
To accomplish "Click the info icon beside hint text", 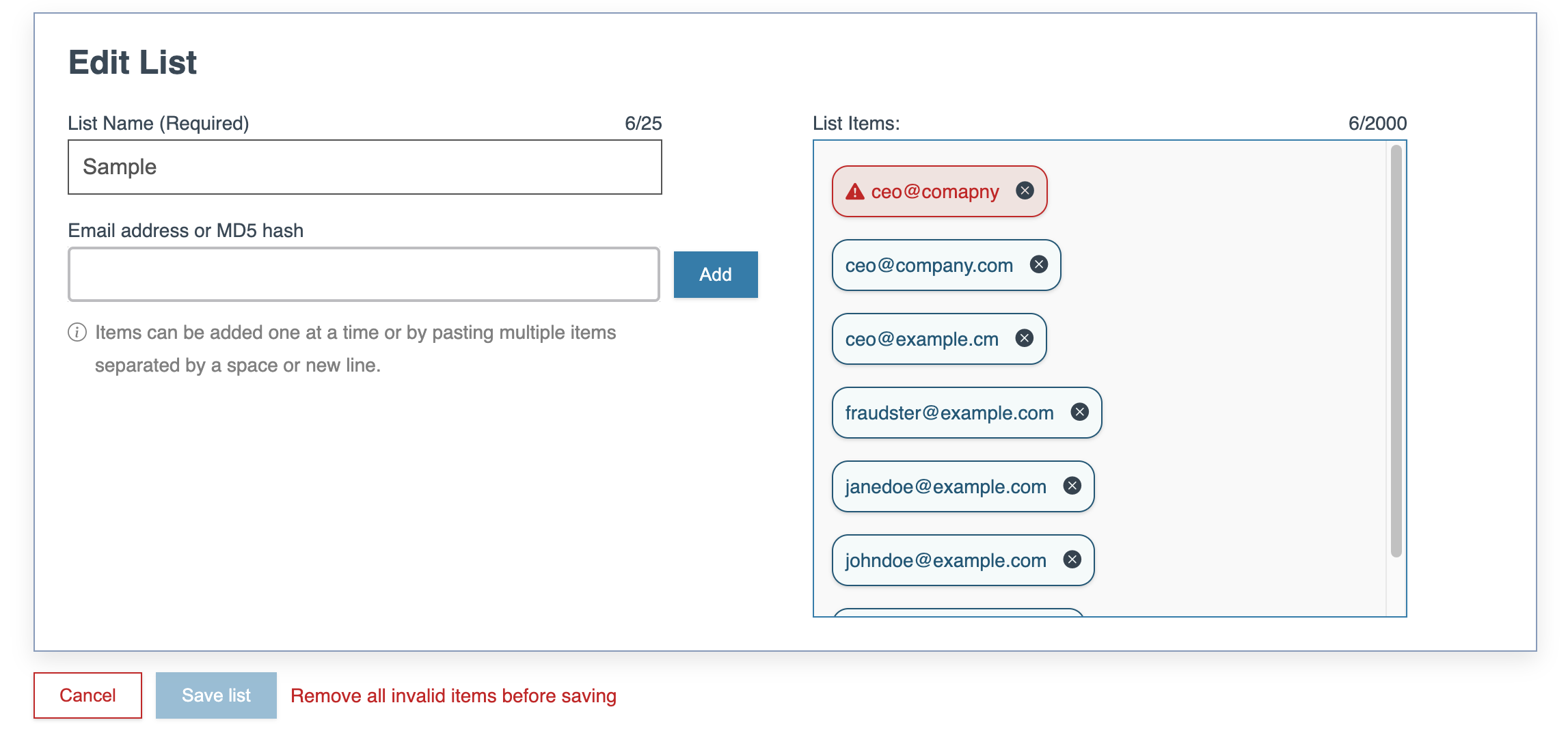I will coord(77,333).
